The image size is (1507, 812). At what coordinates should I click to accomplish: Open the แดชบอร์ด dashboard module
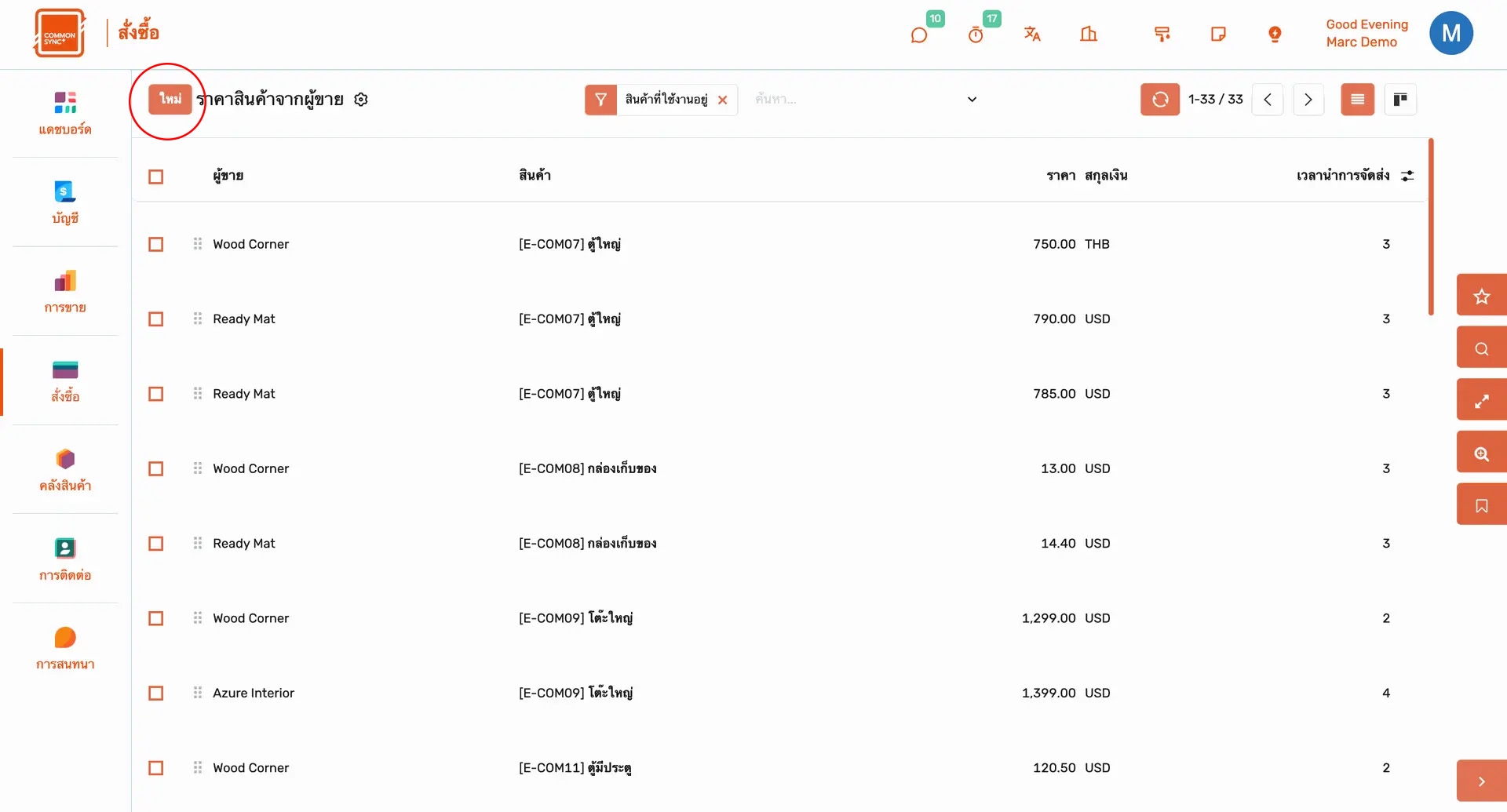point(65,113)
